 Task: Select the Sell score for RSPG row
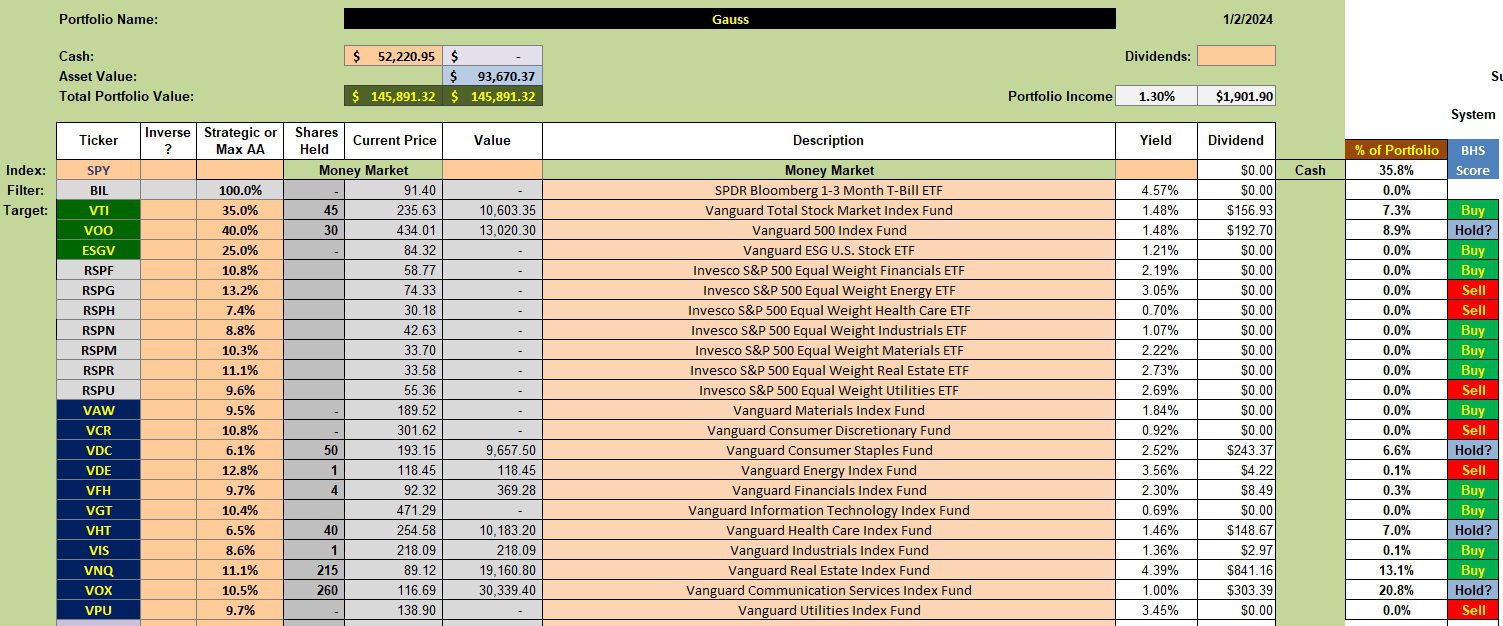tap(1472, 290)
